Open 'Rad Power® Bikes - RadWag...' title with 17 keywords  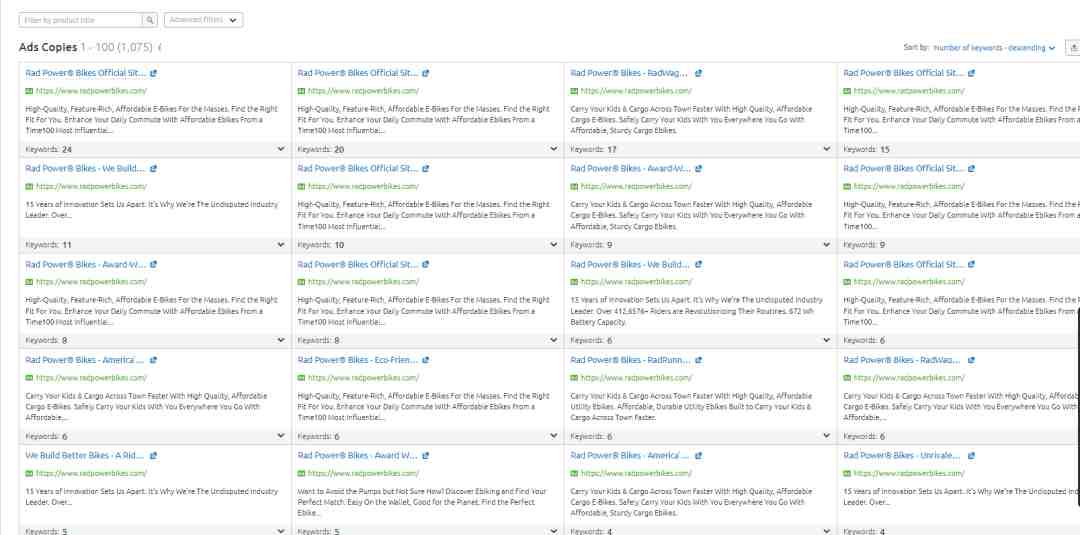pos(629,73)
